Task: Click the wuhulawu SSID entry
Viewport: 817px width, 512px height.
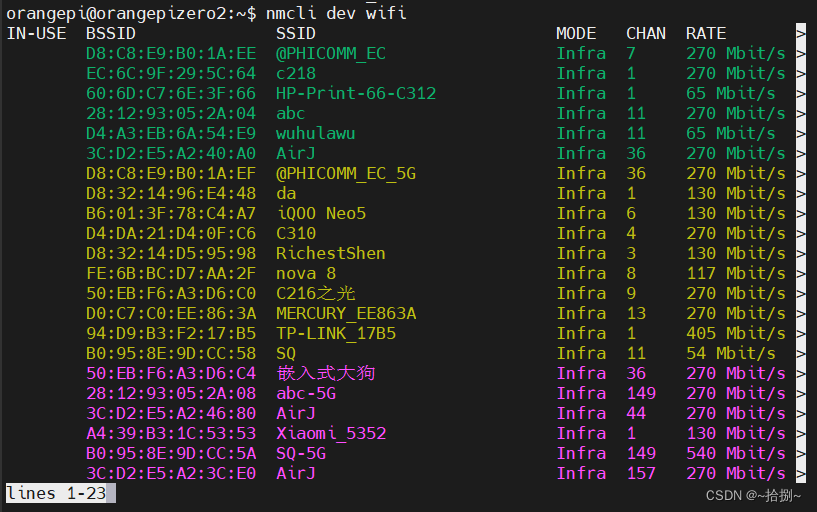Action: click(315, 133)
